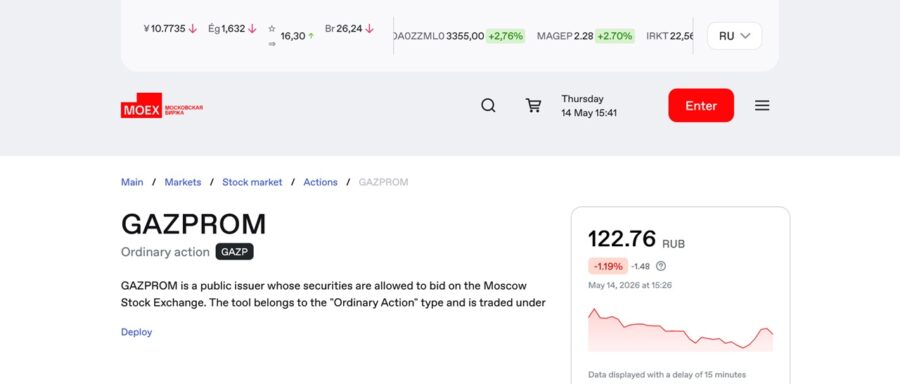Click the +2,76% badge in ticker
Viewport: 900px width, 384px height.
[505, 36]
